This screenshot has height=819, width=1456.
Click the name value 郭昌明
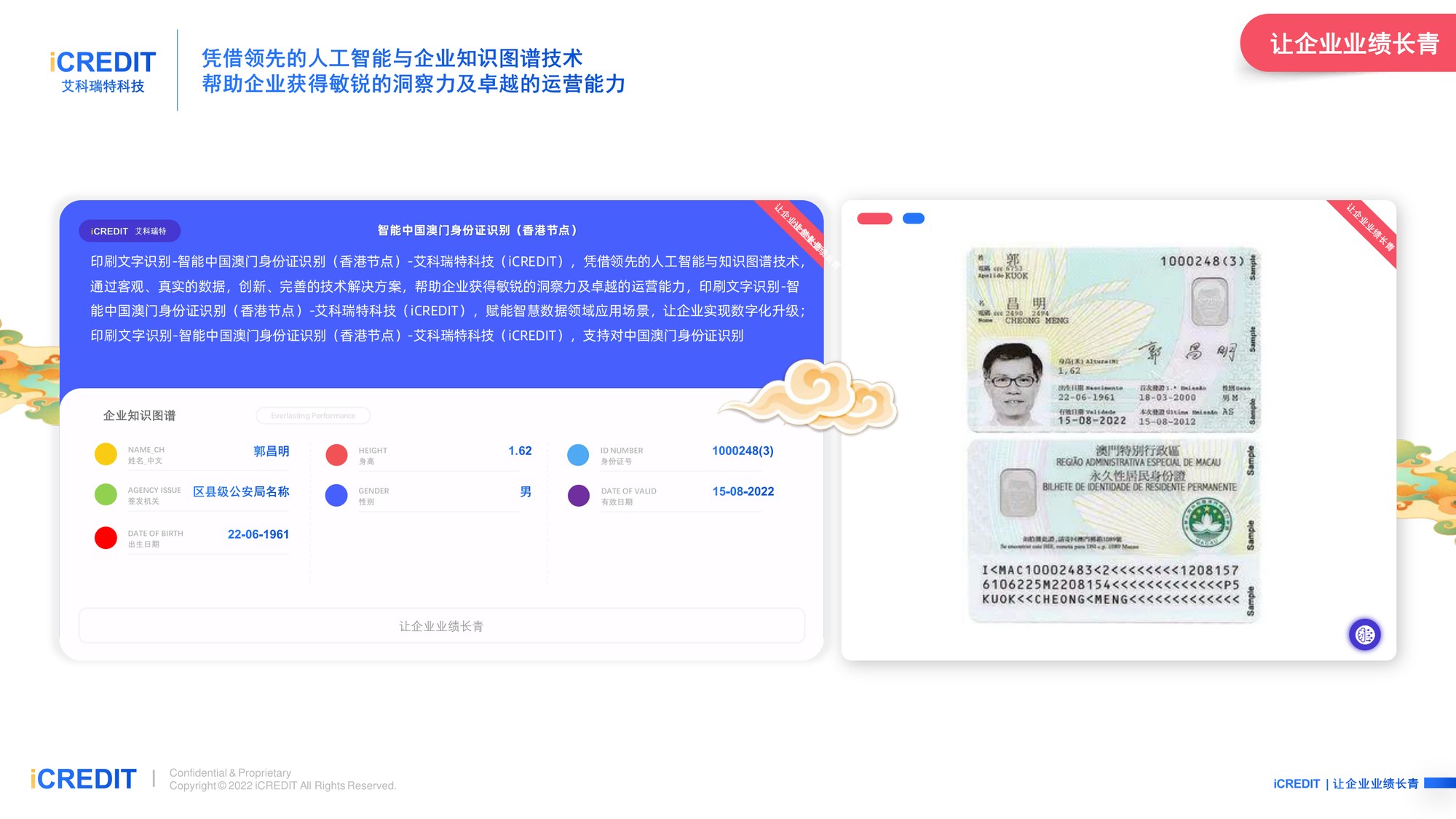click(x=271, y=451)
